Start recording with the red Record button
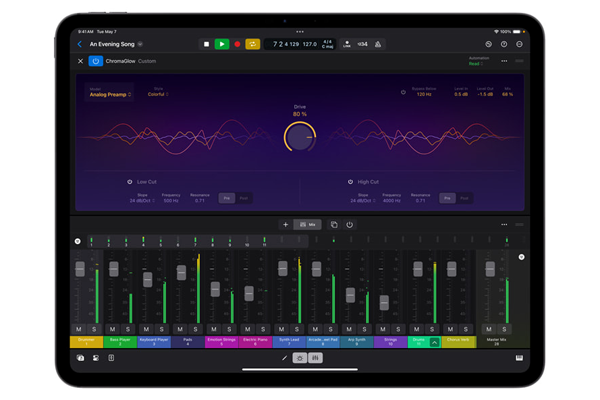Image resolution: width=600 pixels, height=400 pixels. pyautogui.click(x=237, y=44)
